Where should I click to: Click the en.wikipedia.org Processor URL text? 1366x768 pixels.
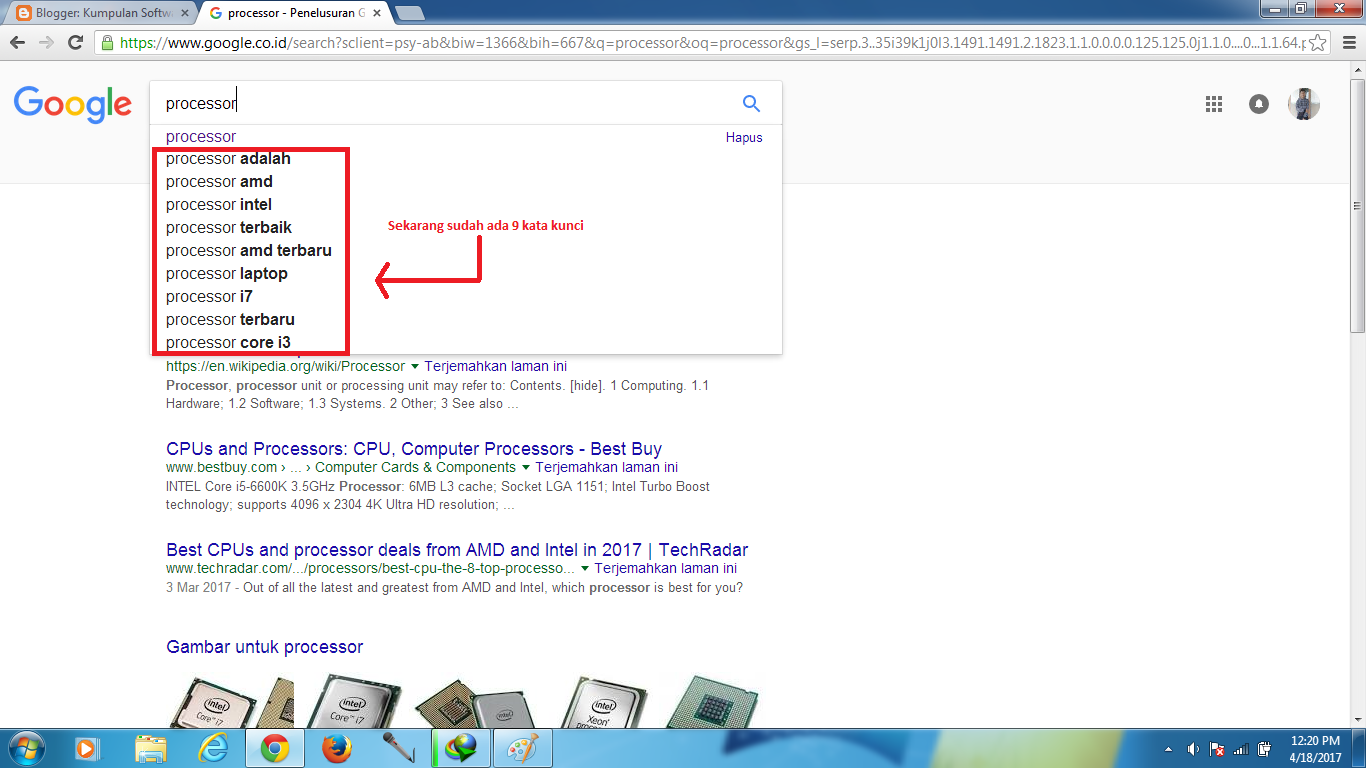click(286, 367)
